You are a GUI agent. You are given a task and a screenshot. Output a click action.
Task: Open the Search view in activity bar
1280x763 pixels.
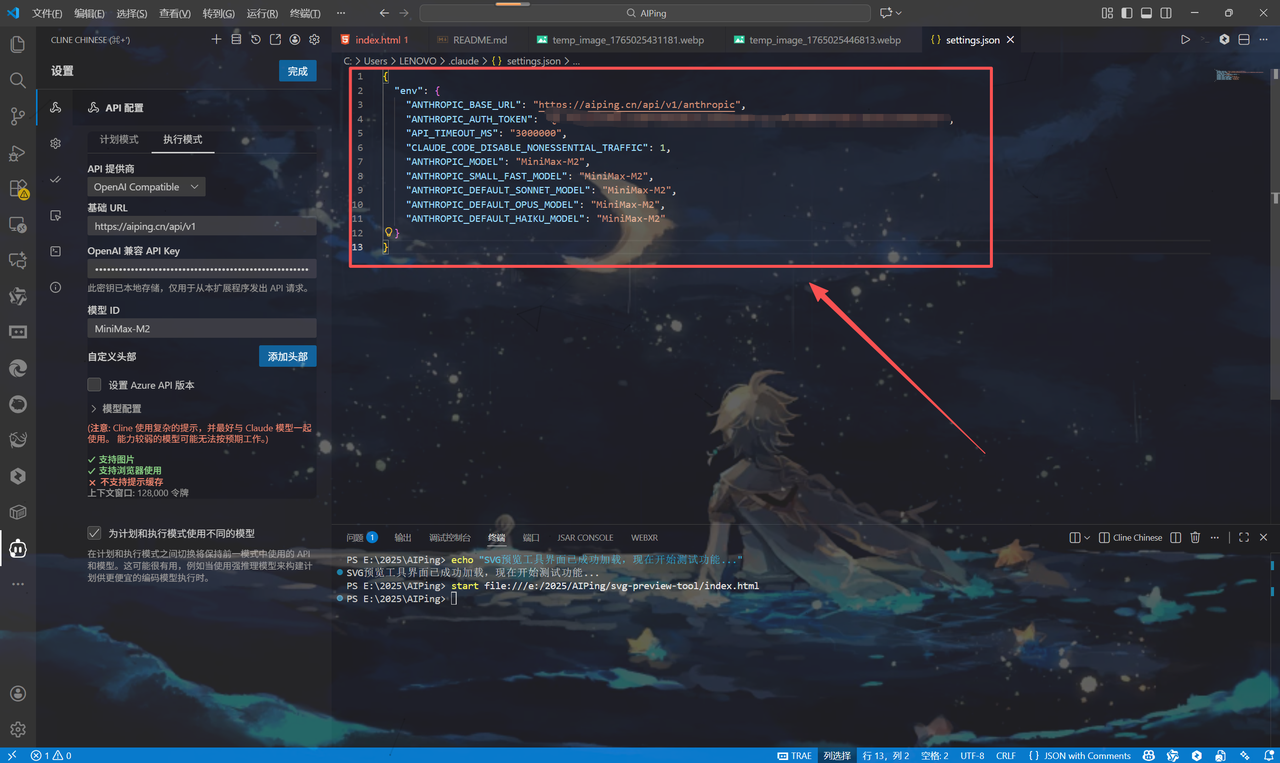[17, 80]
